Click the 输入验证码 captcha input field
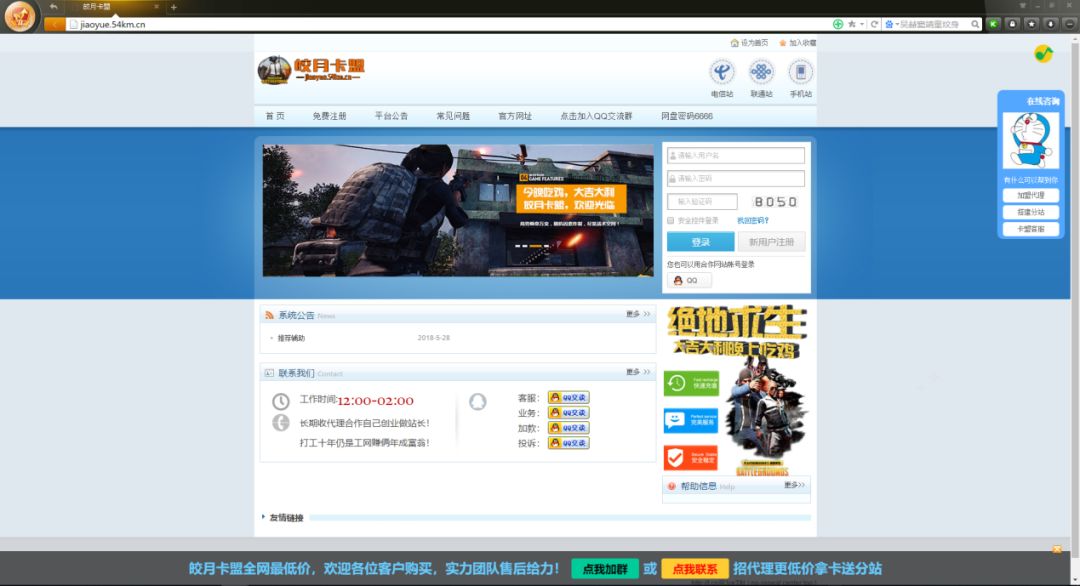Image resolution: width=1080 pixels, height=586 pixels. (702, 202)
